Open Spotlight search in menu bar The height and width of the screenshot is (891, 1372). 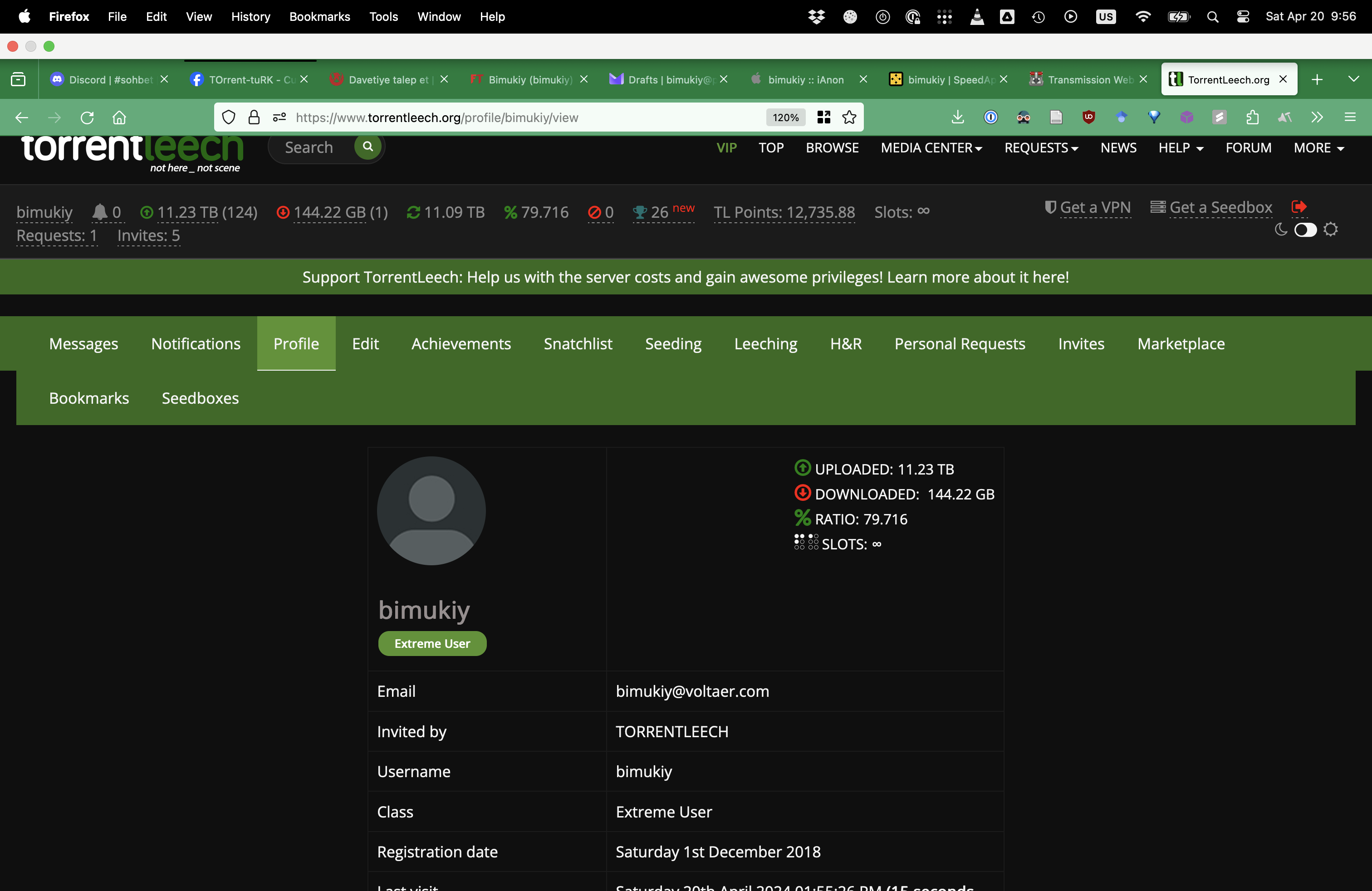[1213, 17]
